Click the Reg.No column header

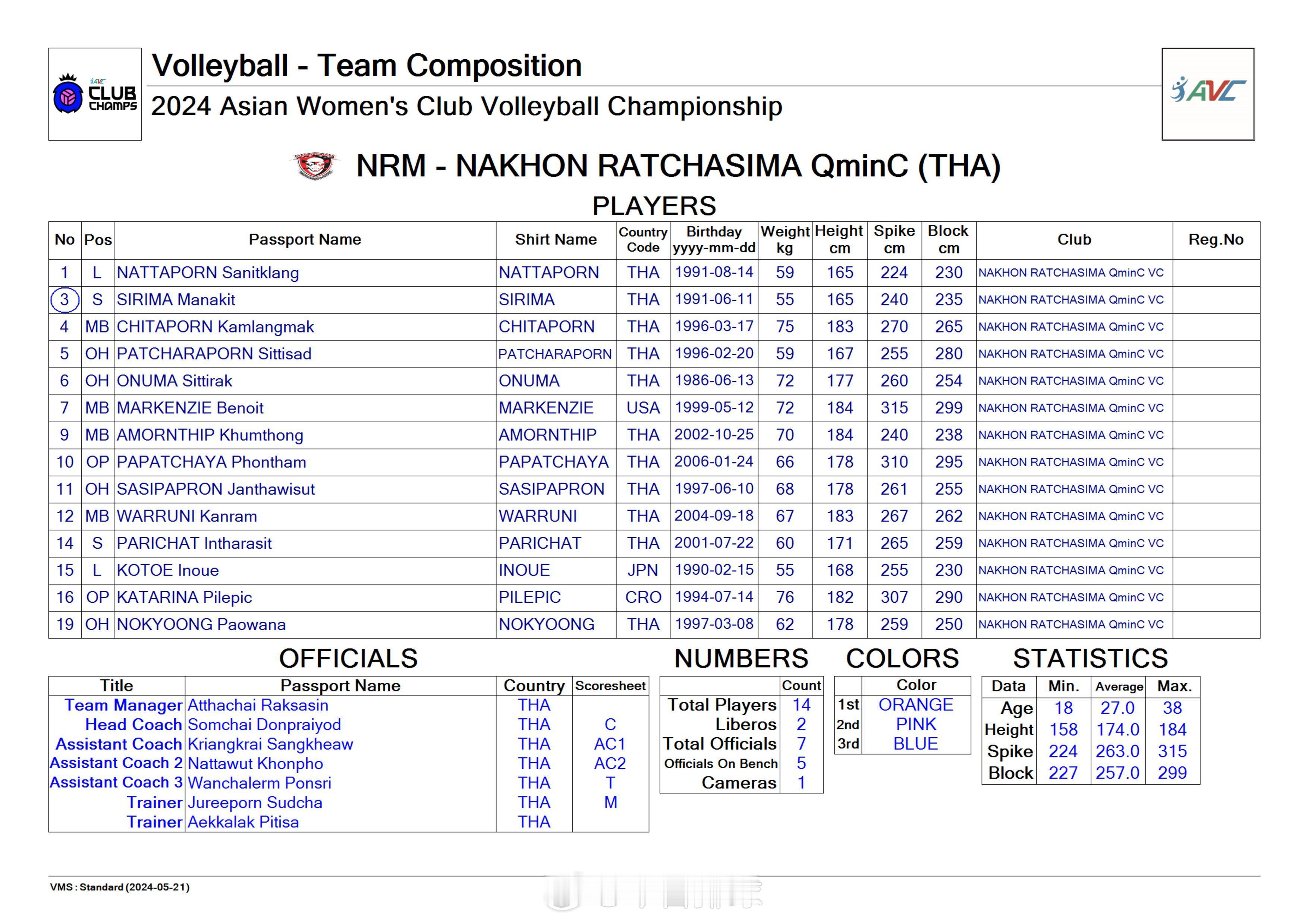coord(1216,240)
